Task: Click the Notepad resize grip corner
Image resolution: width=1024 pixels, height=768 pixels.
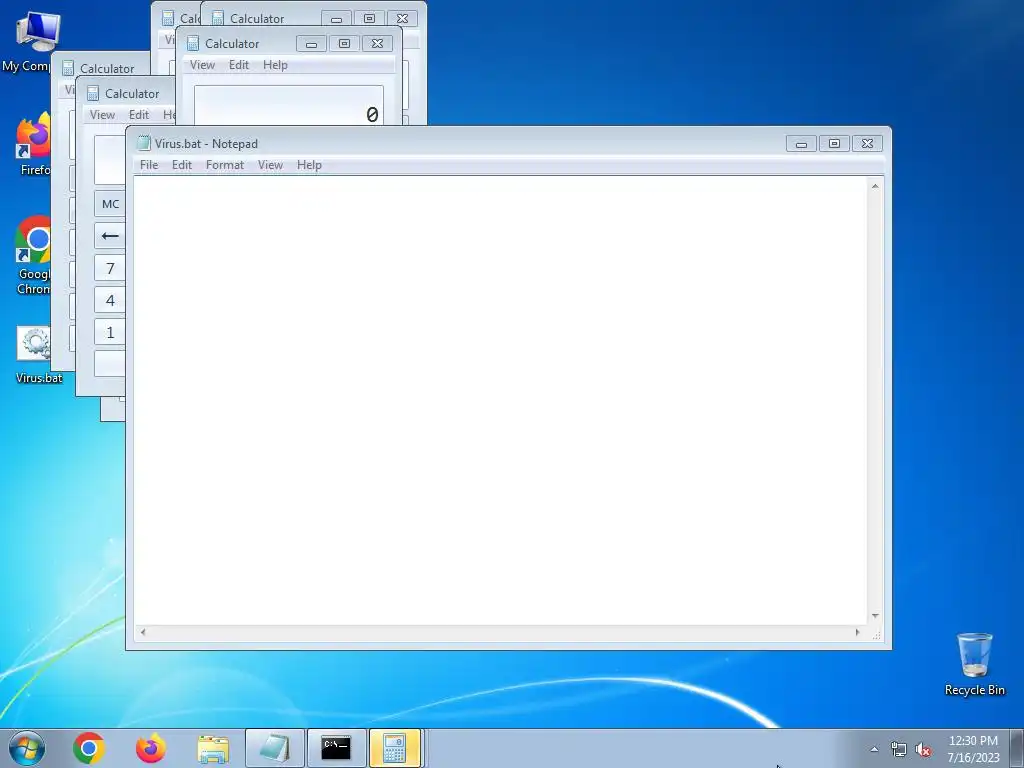Action: click(x=876, y=634)
